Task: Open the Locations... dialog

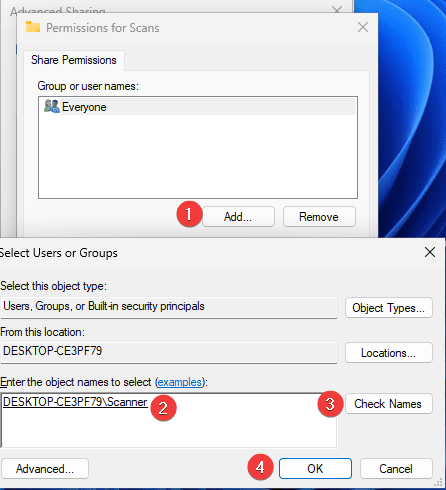Action: click(x=389, y=353)
